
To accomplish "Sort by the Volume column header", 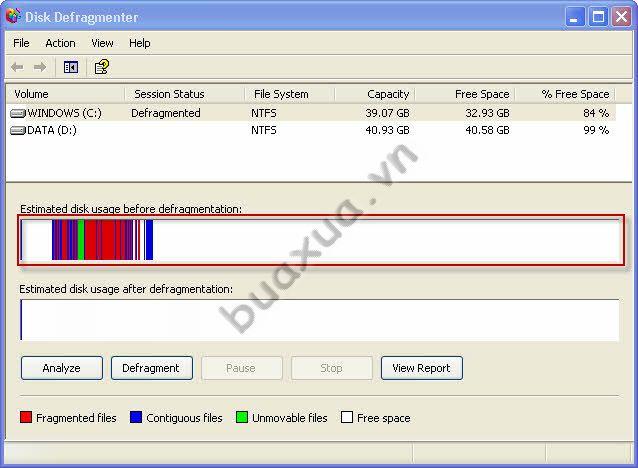I will (65, 94).
